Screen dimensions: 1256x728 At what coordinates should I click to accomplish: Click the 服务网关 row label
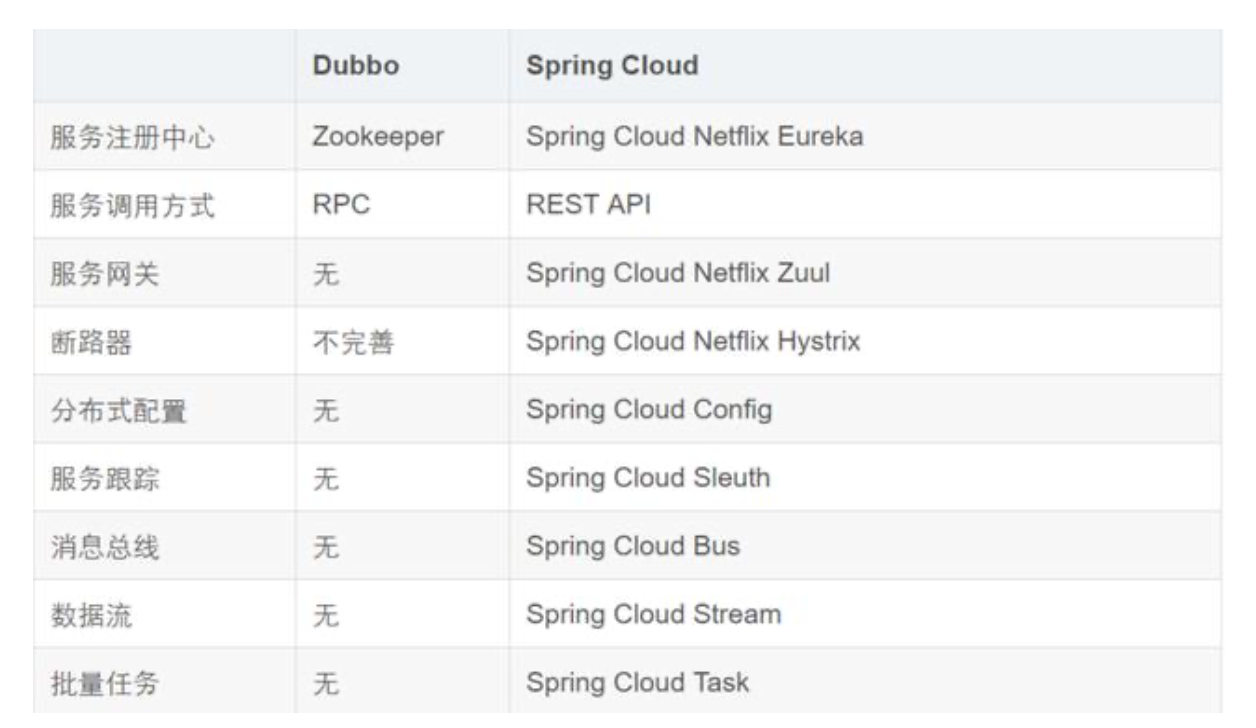(105, 274)
